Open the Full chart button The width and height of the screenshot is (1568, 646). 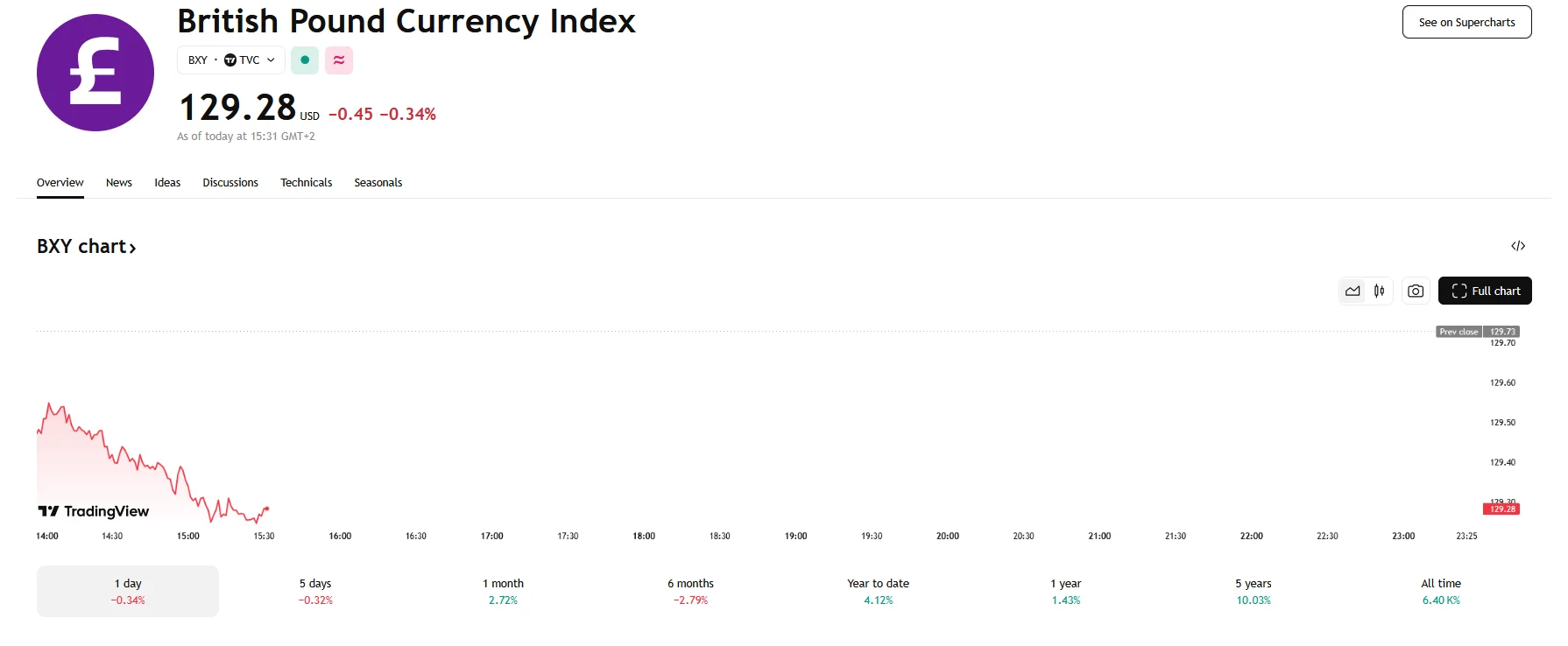tap(1485, 291)
